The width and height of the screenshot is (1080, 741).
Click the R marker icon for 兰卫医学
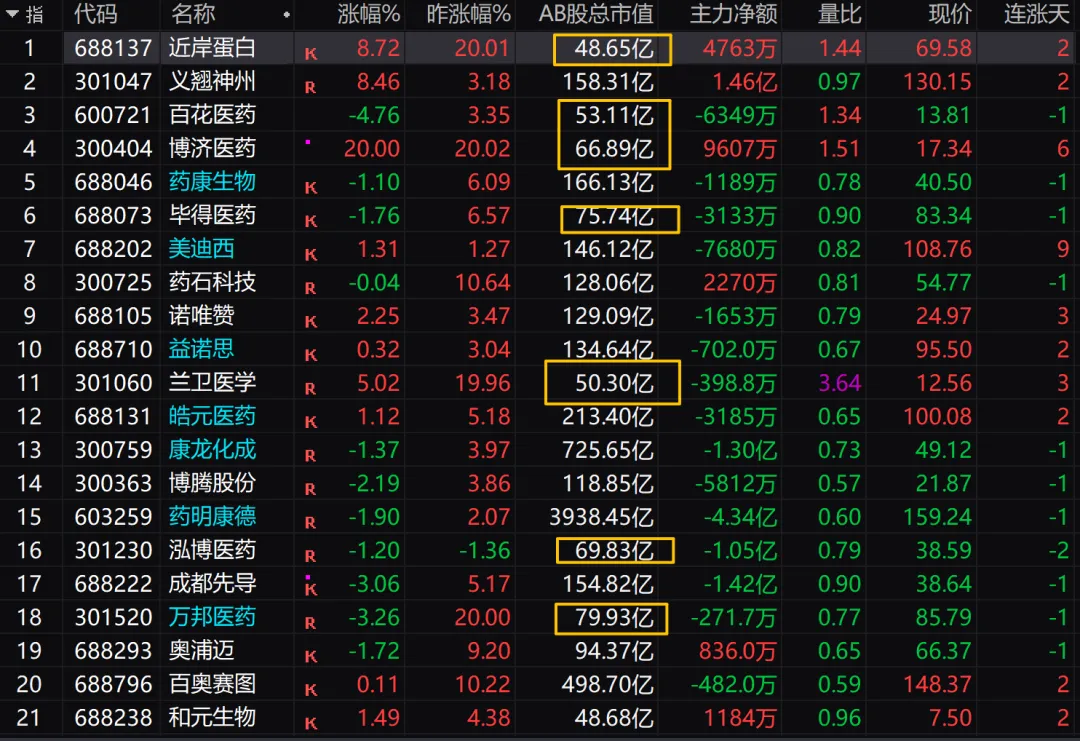pos(311,389)
